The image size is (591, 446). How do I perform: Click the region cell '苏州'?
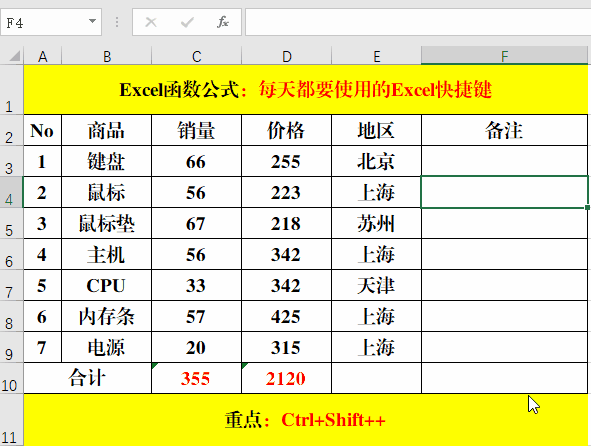click(377, 223)
